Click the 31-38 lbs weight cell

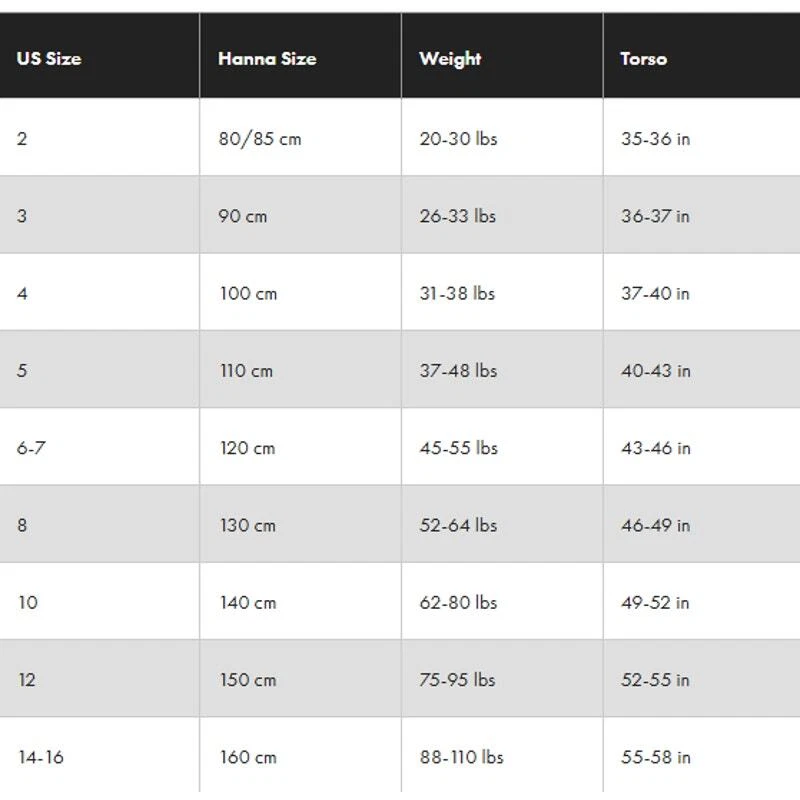pyautogui.click(x=457, y=294)
